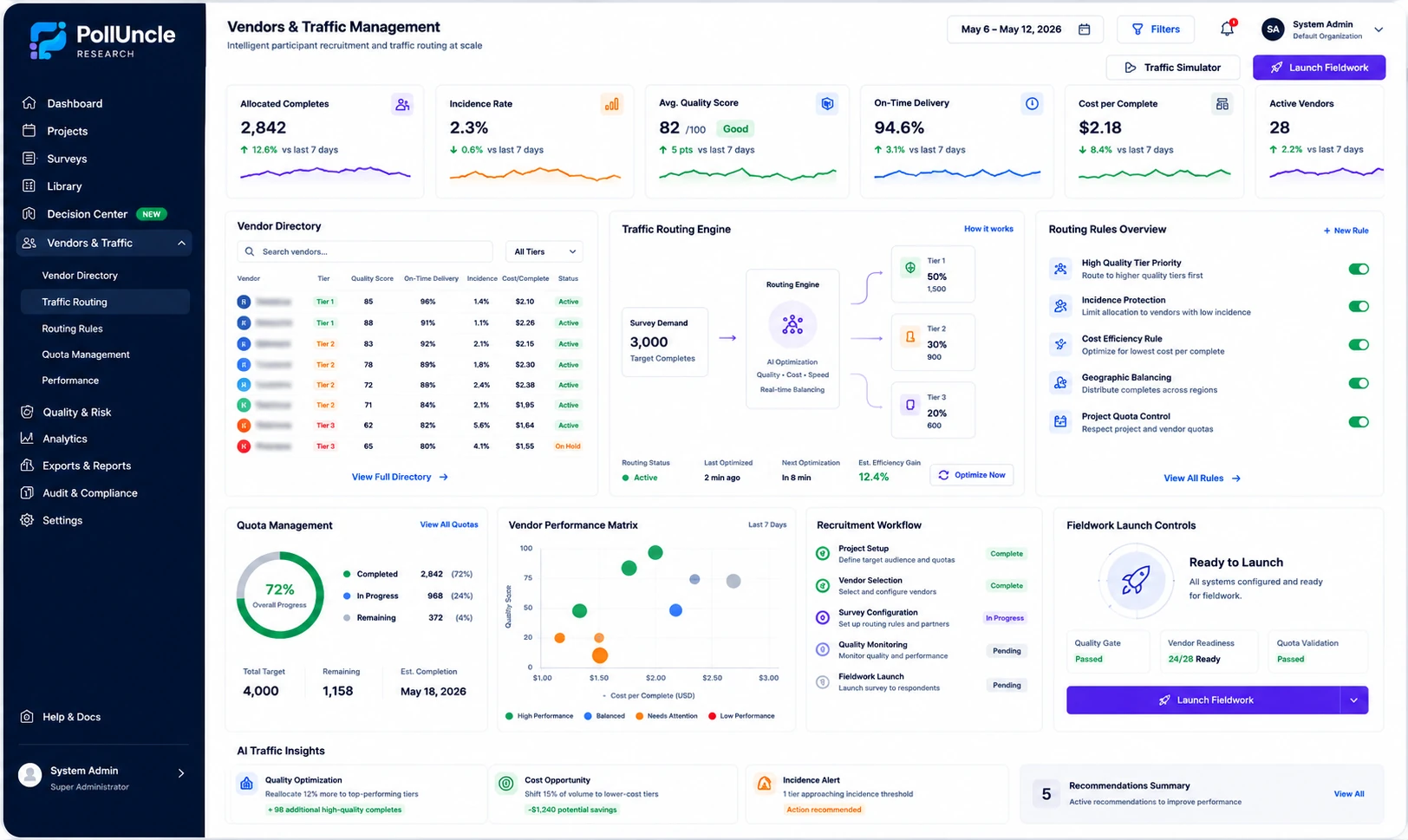Open the Performance submenu item

click(x=70, y=381)
